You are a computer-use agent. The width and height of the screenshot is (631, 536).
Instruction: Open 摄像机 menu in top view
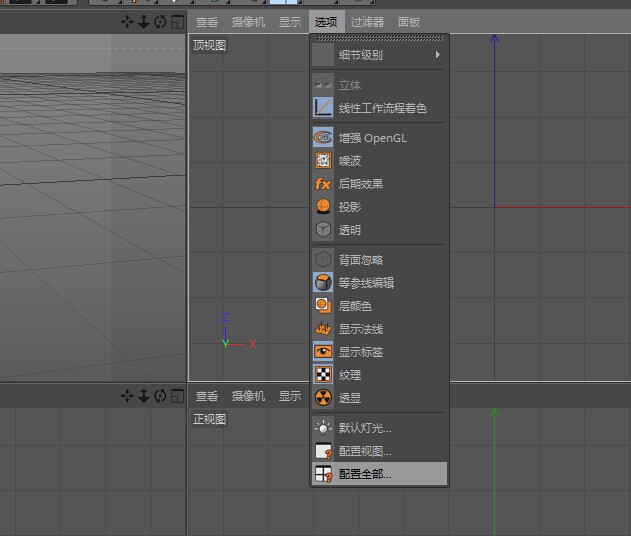pyautogui.click(x=248, y=22)
